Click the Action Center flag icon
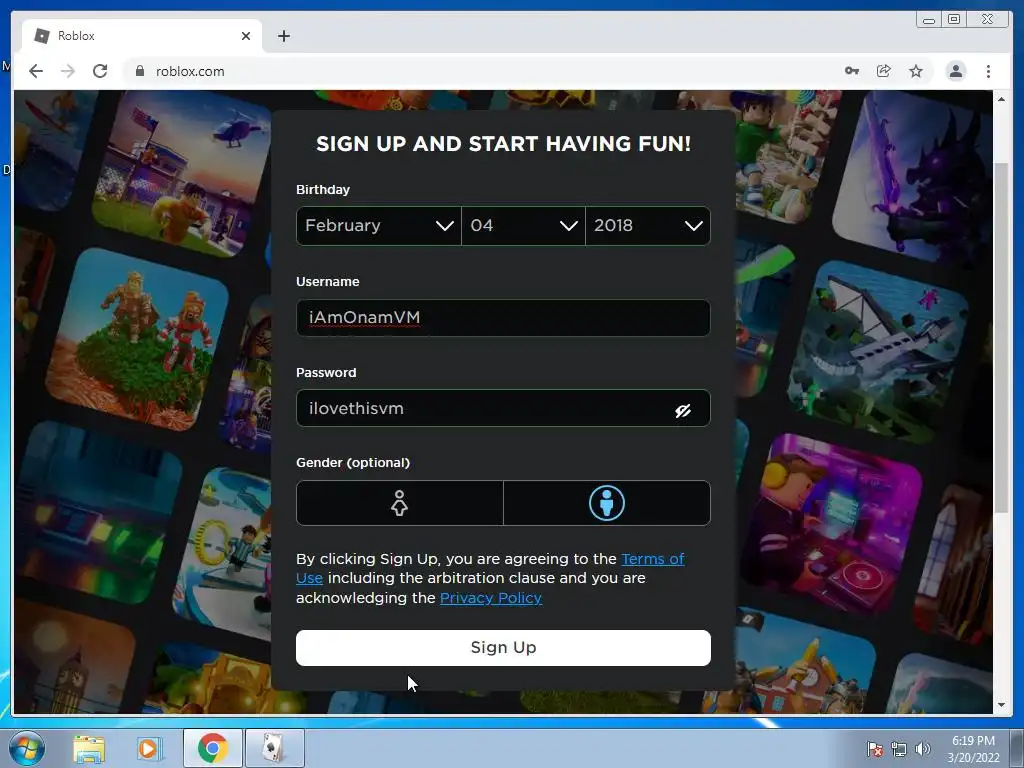The image size is (1024, 768). point(874,749)
